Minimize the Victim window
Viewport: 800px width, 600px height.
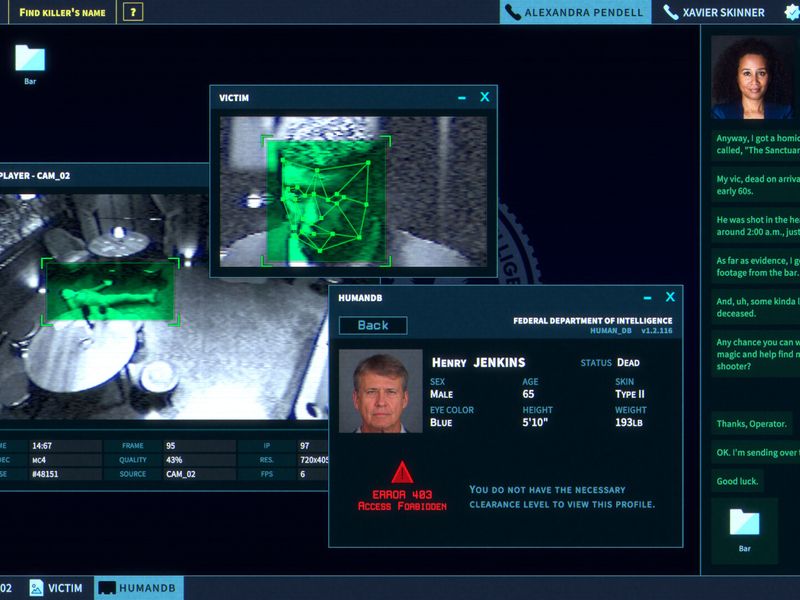[x=462, y=97]
